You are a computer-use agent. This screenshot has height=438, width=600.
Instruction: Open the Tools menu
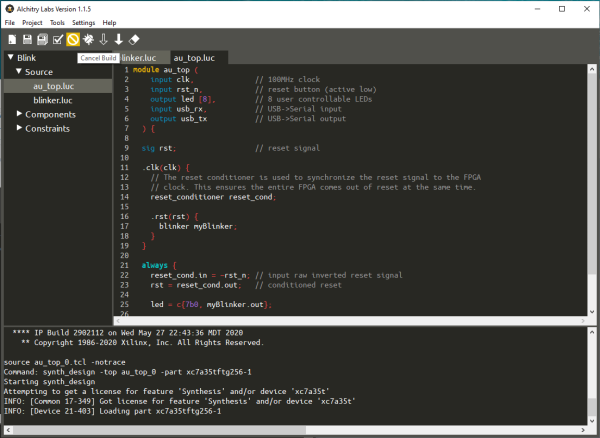coord(57,23)
